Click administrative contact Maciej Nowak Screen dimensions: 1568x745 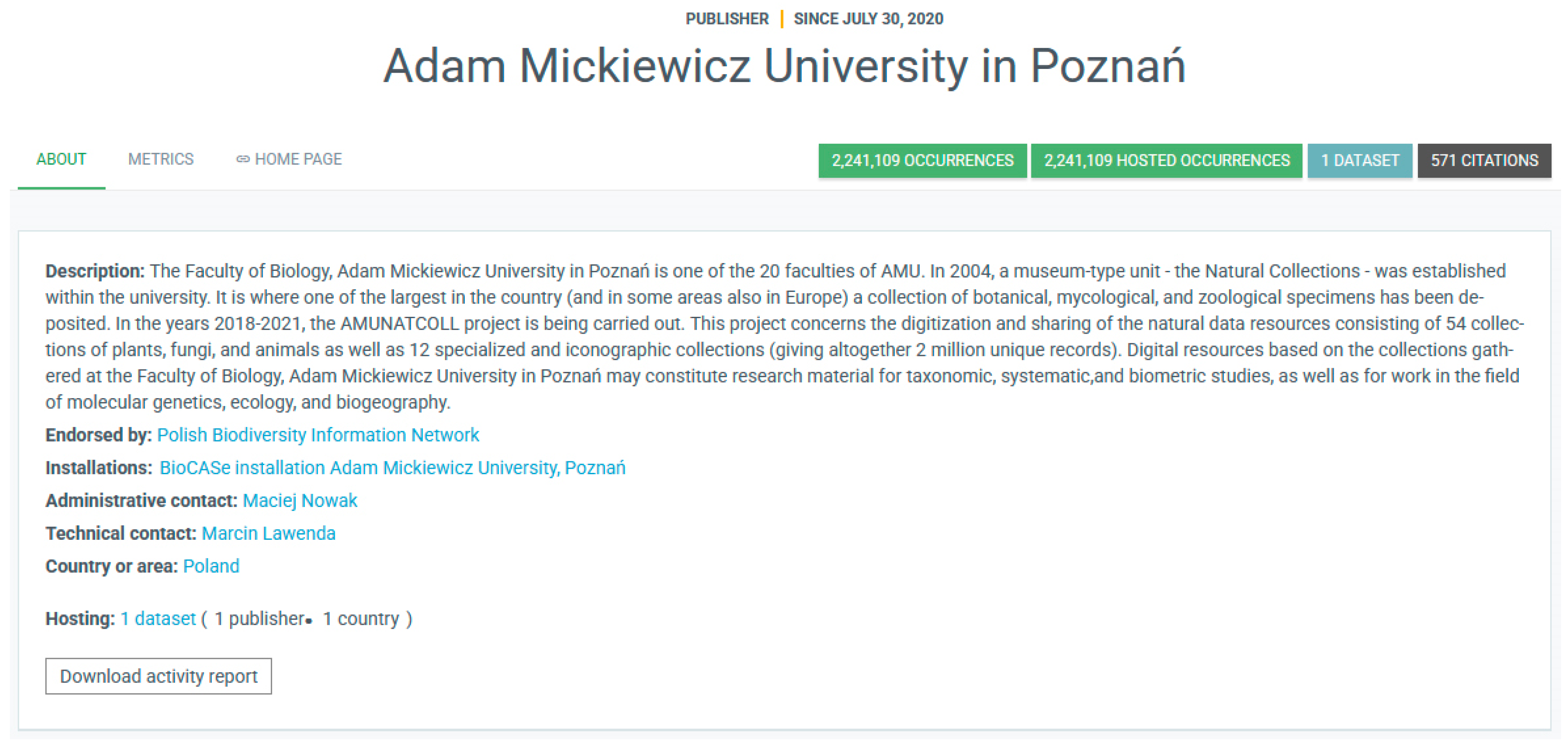click(299, 501)
